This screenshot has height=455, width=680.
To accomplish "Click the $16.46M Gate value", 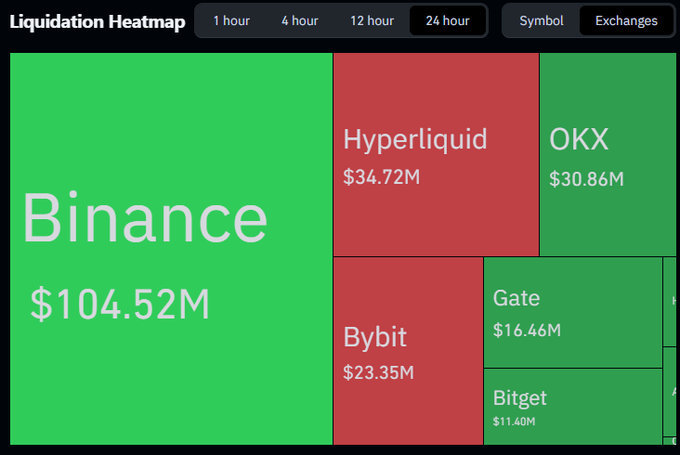I will [x=527, y=331].
